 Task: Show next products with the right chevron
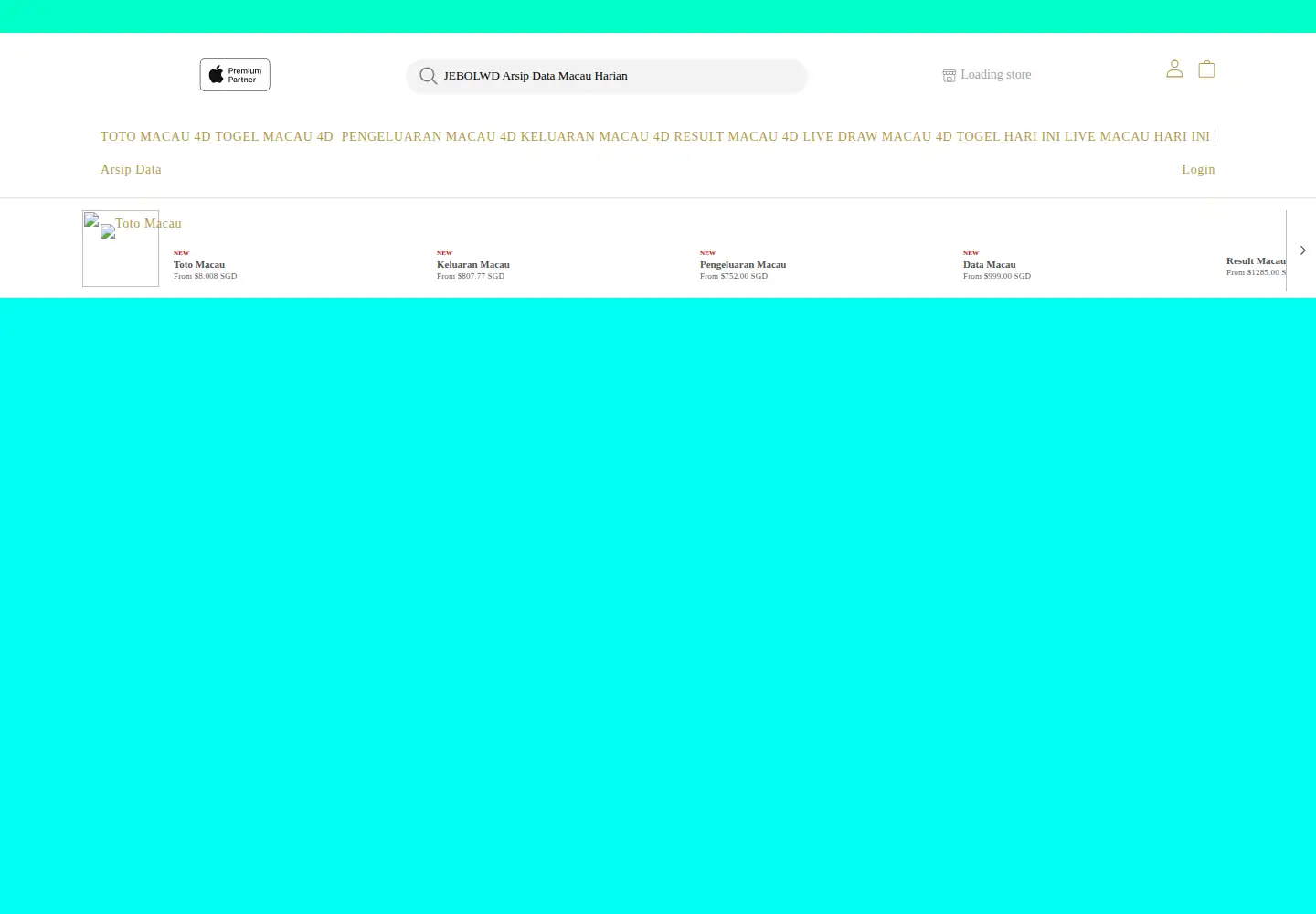coord(1302,250)
